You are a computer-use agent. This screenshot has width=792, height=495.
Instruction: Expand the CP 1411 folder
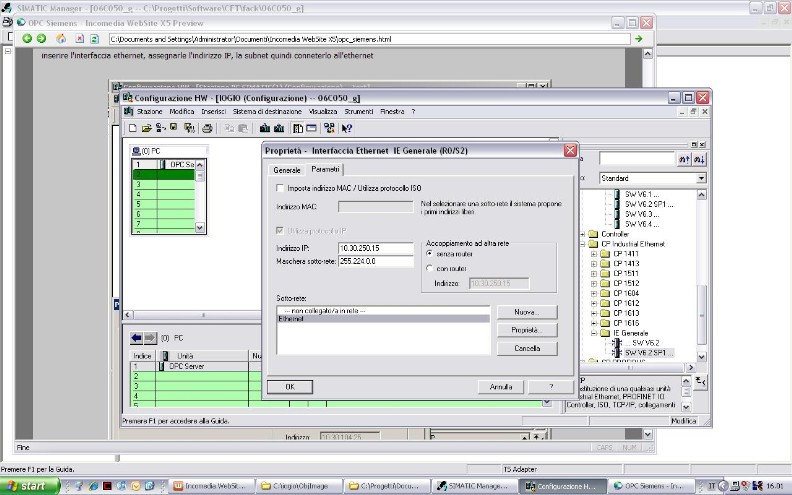pyautogui.click(x=595, y=254)
